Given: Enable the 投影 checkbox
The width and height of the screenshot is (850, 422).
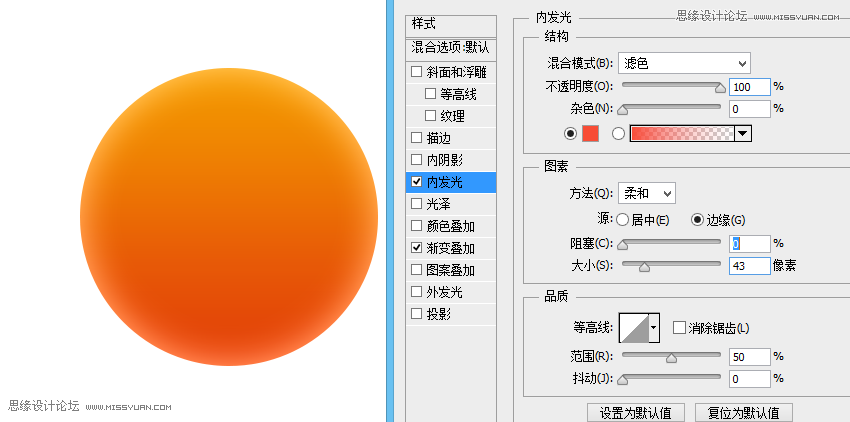Looking at the screenshot, I should pyautogui.click(x=416, y=314).
